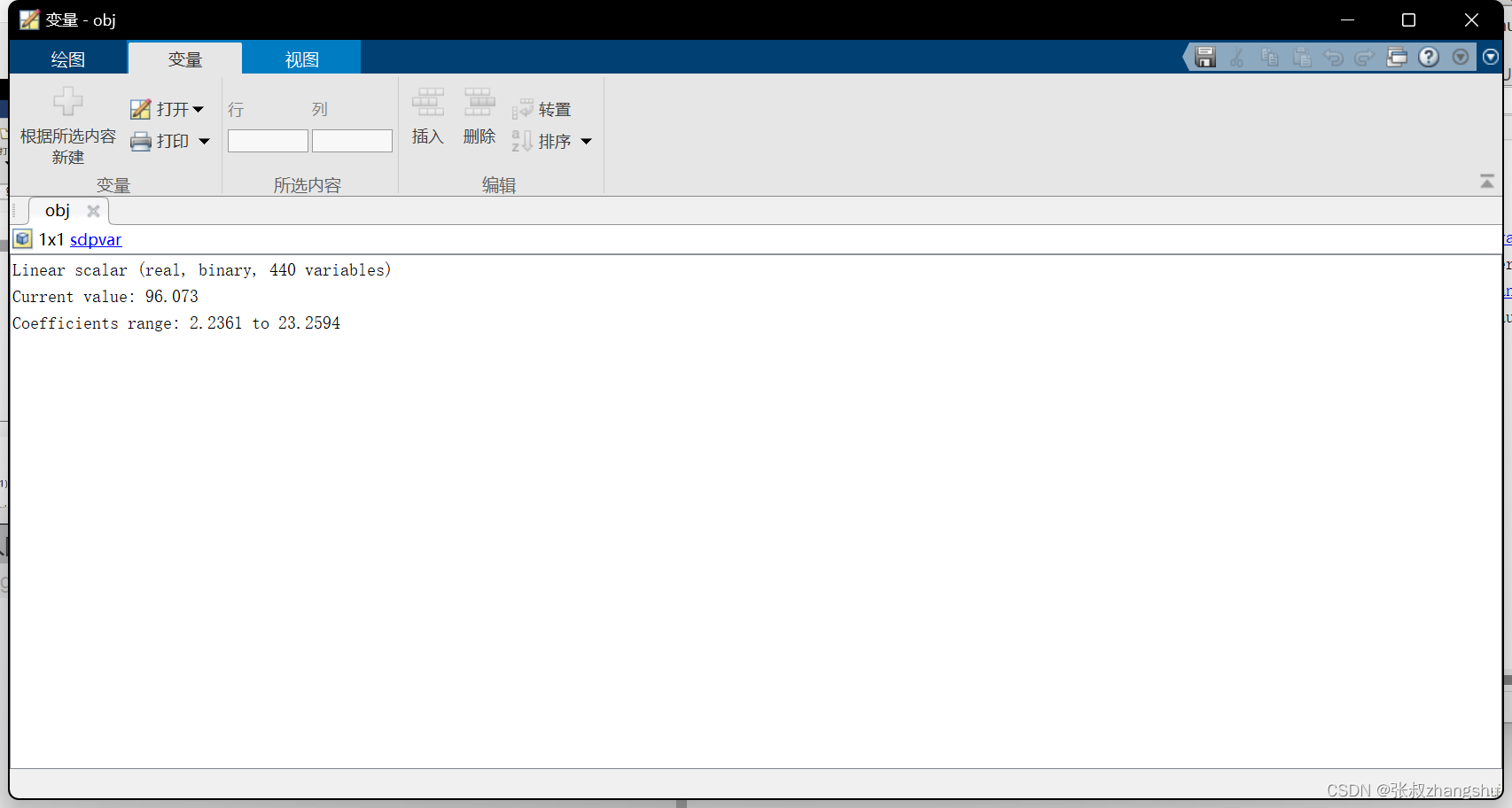
Task: Click the 列 column selection field
Action: 352,140
